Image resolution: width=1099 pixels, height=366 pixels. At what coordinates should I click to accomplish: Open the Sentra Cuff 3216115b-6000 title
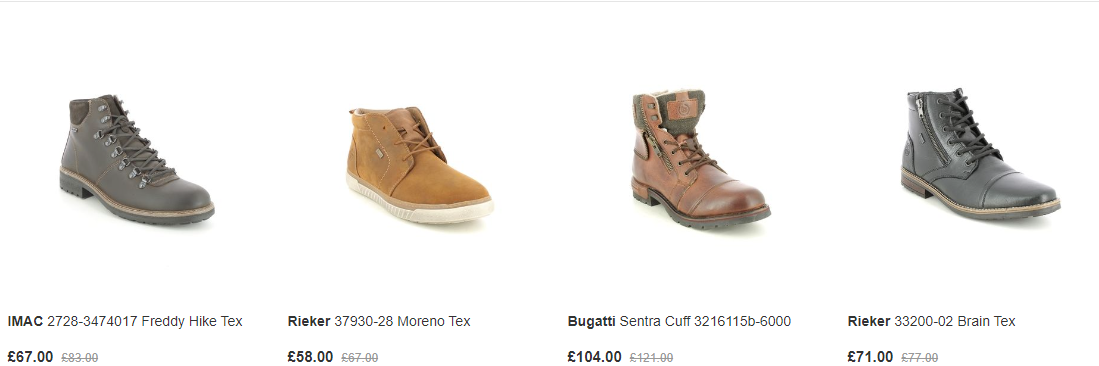[x=705, y=322]
